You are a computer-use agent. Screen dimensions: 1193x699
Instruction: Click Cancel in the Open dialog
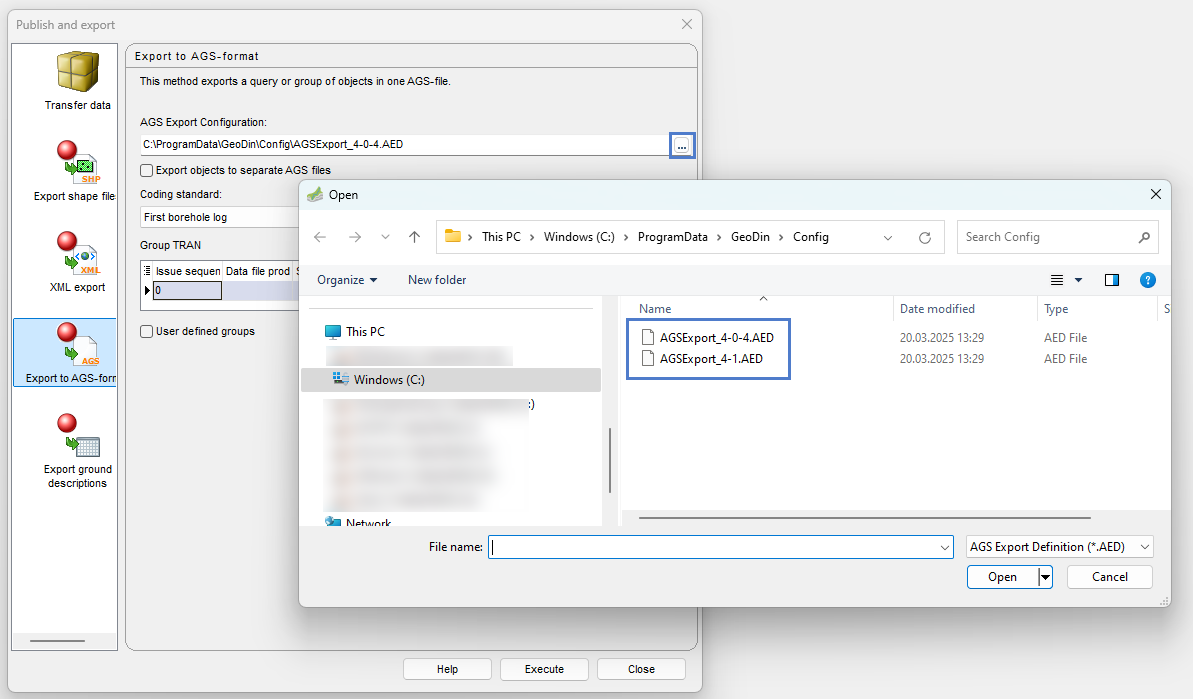(x=1109, y=577)
